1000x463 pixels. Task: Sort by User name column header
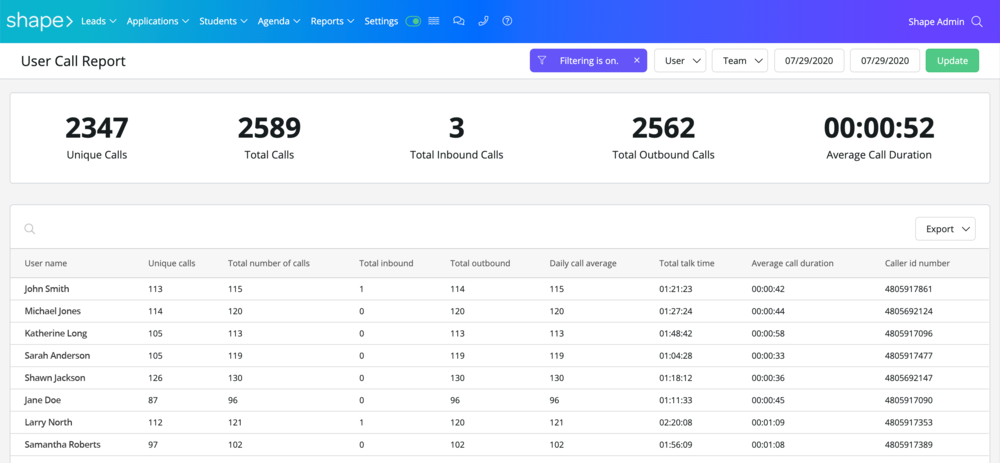[x=46, y=263]
